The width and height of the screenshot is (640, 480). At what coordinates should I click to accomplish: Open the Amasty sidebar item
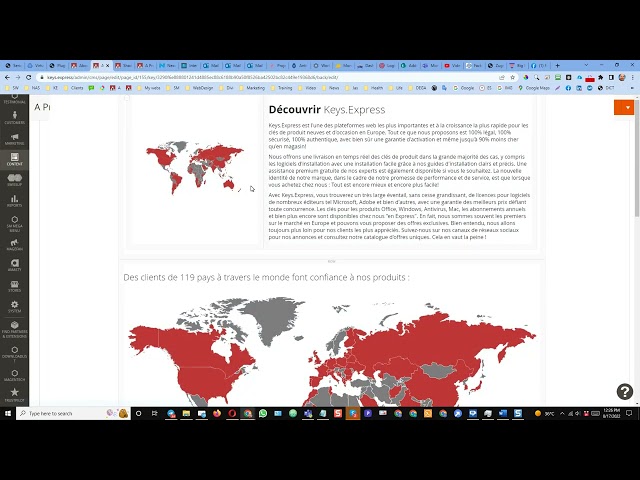point(14,265)
